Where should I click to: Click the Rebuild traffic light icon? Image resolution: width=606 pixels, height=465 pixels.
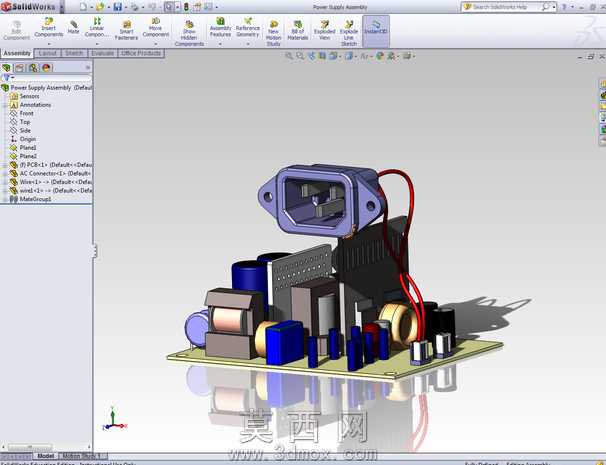186,7
